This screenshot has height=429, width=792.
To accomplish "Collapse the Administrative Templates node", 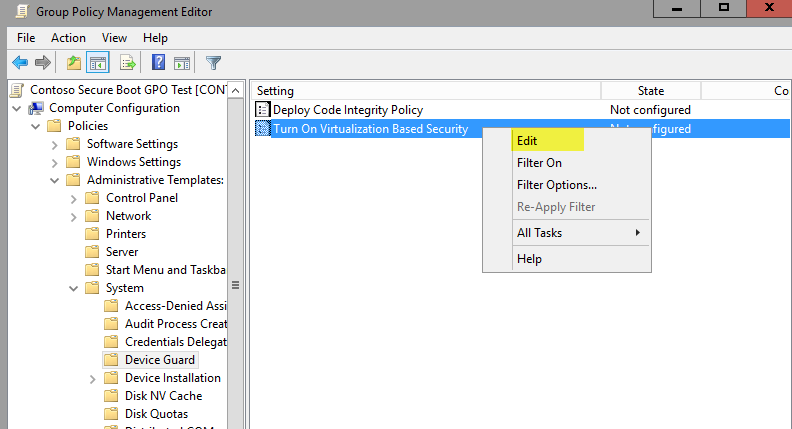I will (x=55, y=180).
